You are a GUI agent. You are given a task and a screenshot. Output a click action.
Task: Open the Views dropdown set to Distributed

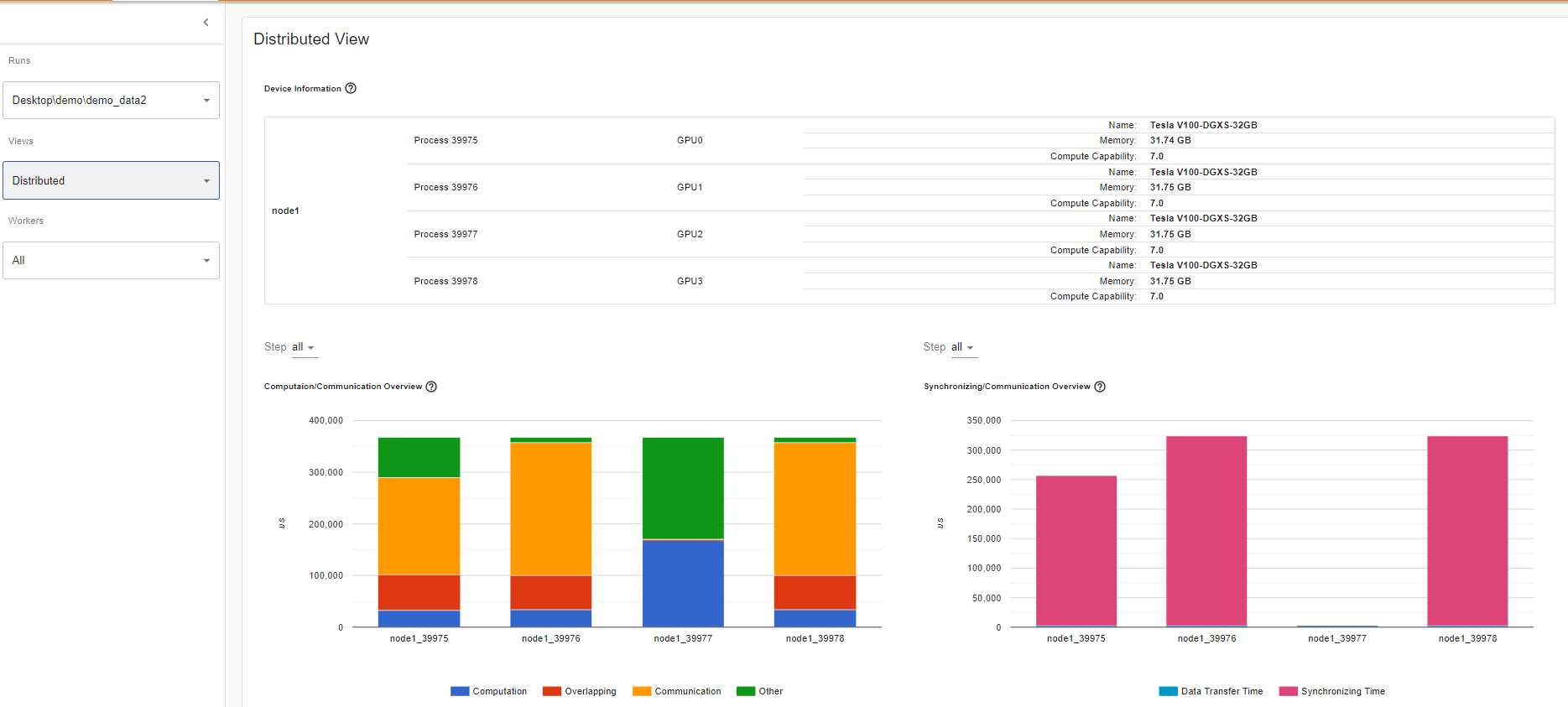pyautogui.click(x=111, y=180)
